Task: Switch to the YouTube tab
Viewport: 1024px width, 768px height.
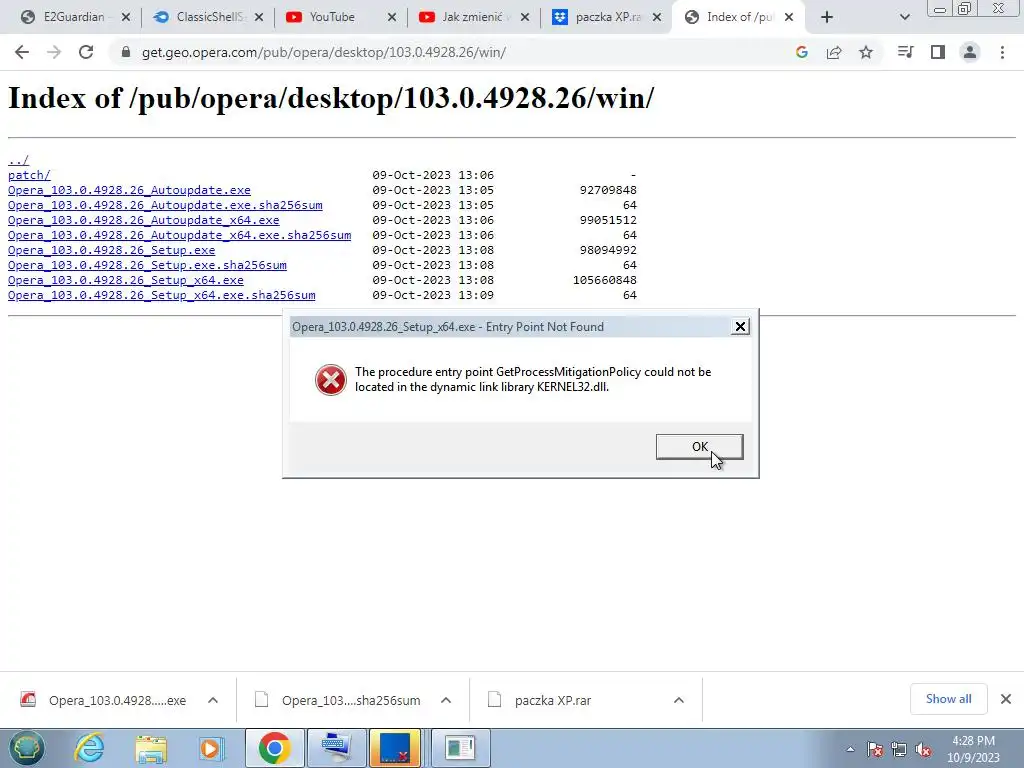Action: pos(332,18)
